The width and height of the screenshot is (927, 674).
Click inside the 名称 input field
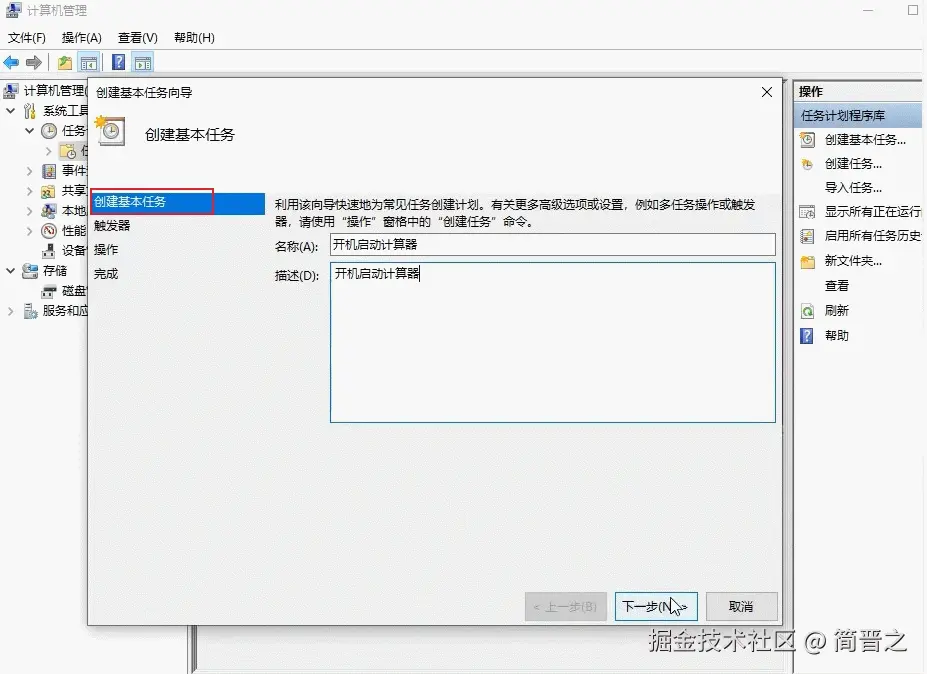pyautogui.click(x=550, y=244)
